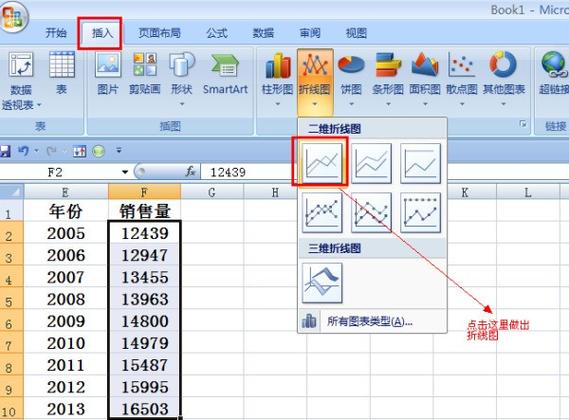Screen dimensions: 569x420
Task: Choose 100% stacked line with markers thumbnail
Action: coord(421,212)
